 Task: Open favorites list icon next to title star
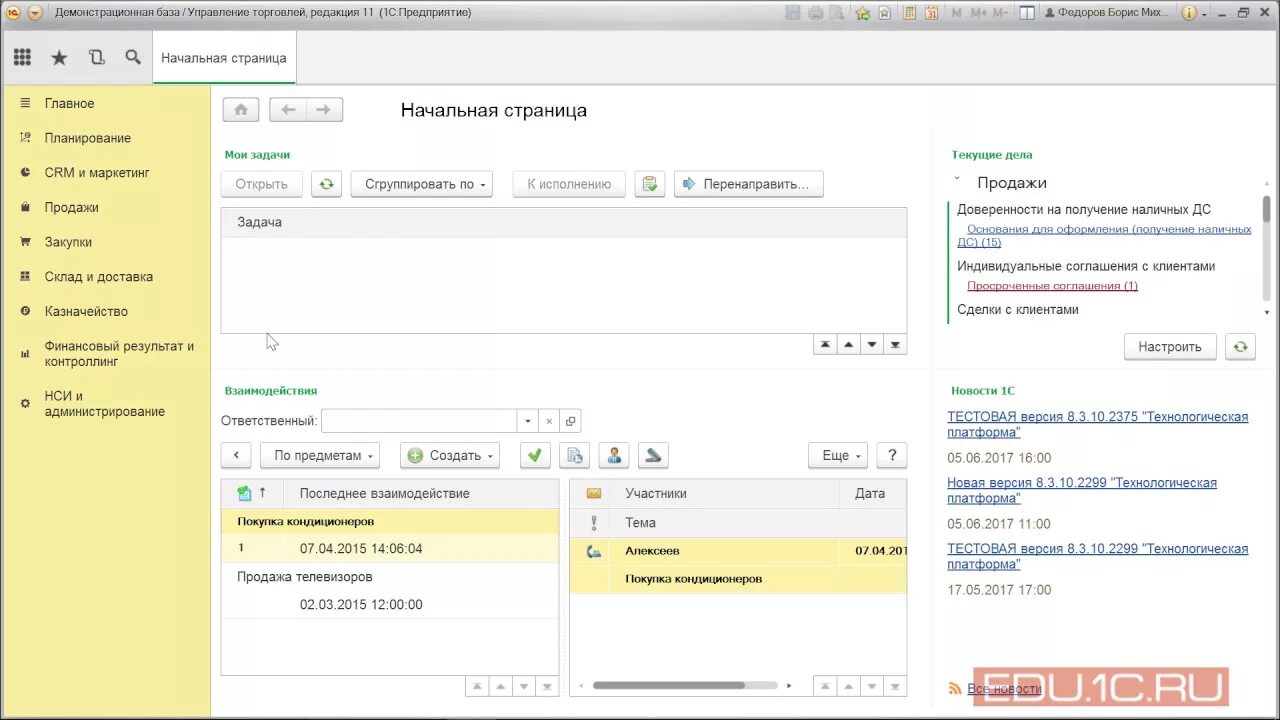click(x=885, y=13)
